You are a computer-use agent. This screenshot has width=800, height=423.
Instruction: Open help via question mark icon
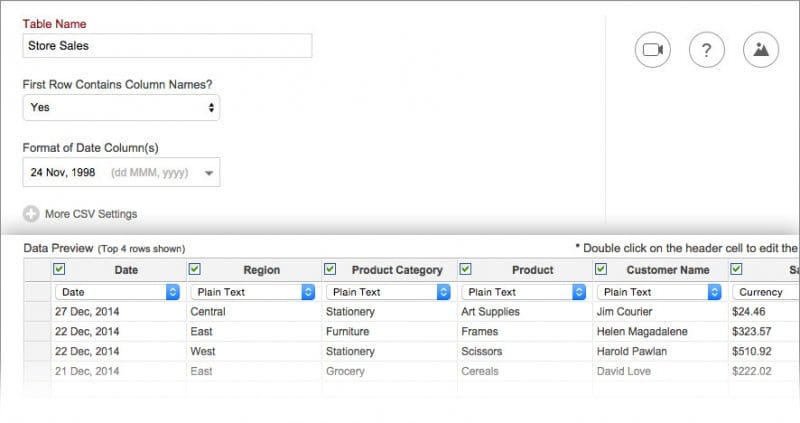click(x=706, y=51)
